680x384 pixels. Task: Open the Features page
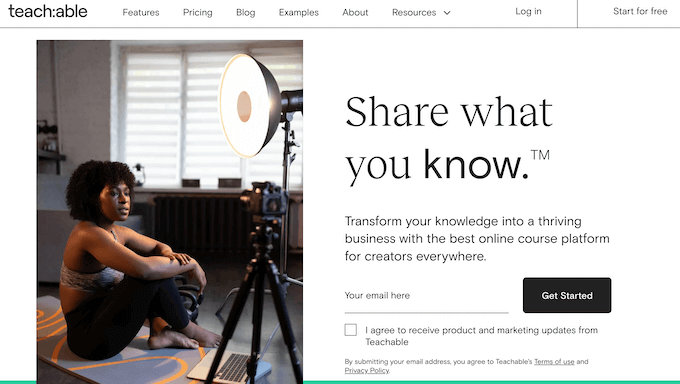[141, 13]
